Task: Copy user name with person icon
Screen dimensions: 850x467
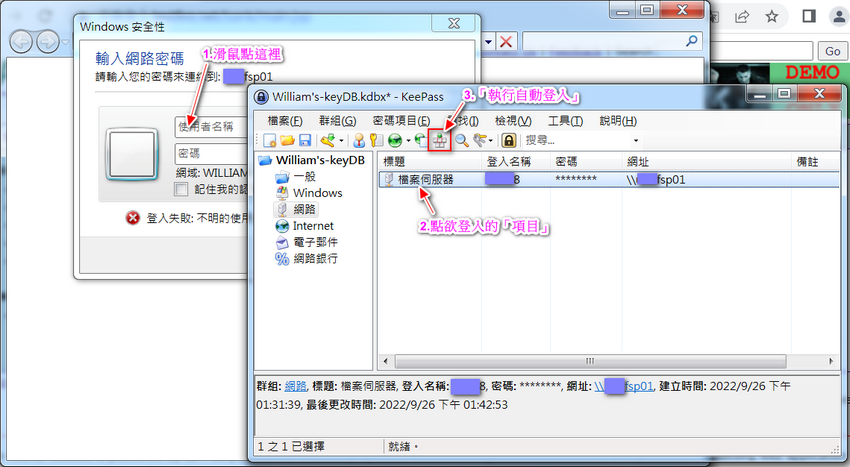Action: point(358,140)
